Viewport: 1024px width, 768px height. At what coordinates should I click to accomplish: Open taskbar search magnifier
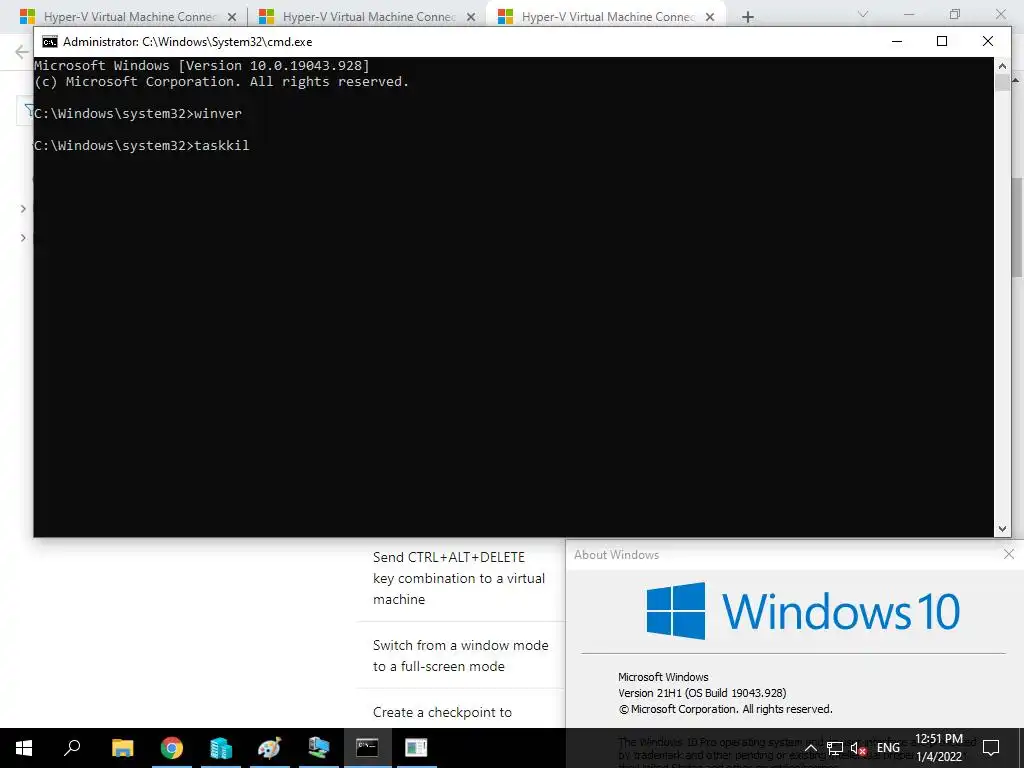[x=72, y=748]
